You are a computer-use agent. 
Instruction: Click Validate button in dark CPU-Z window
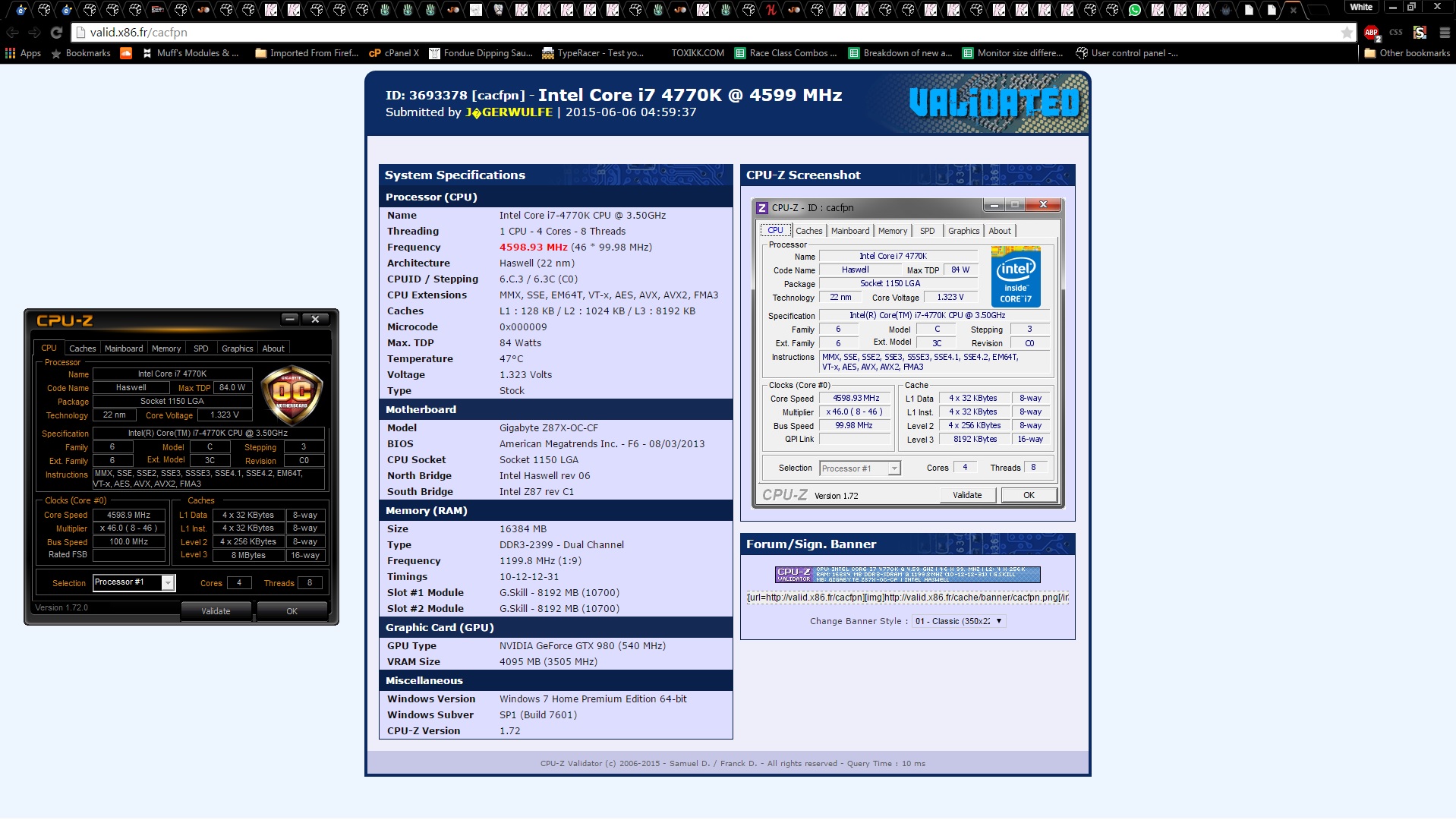216,611
